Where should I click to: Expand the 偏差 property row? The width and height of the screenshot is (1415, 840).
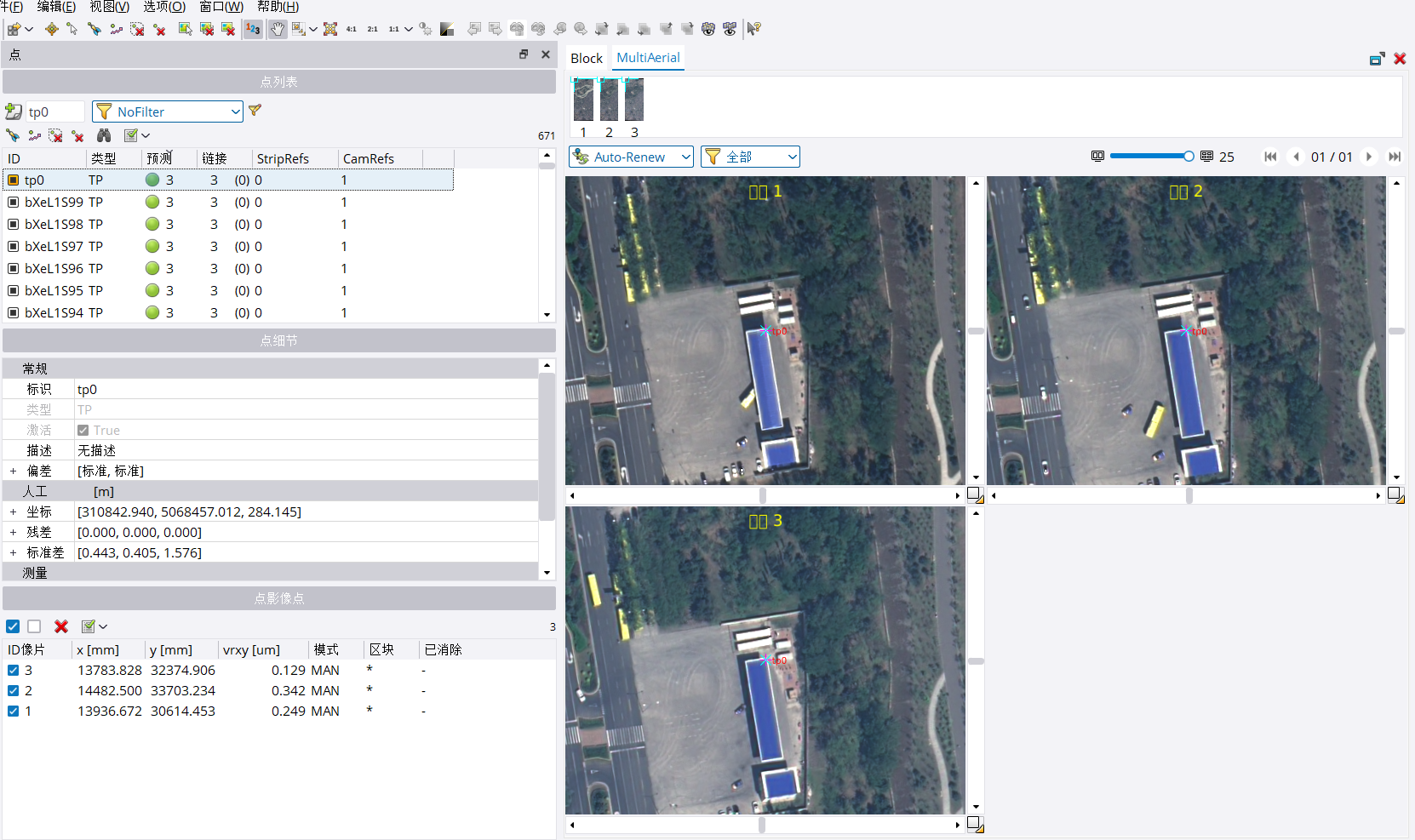(x=13, y=471)
